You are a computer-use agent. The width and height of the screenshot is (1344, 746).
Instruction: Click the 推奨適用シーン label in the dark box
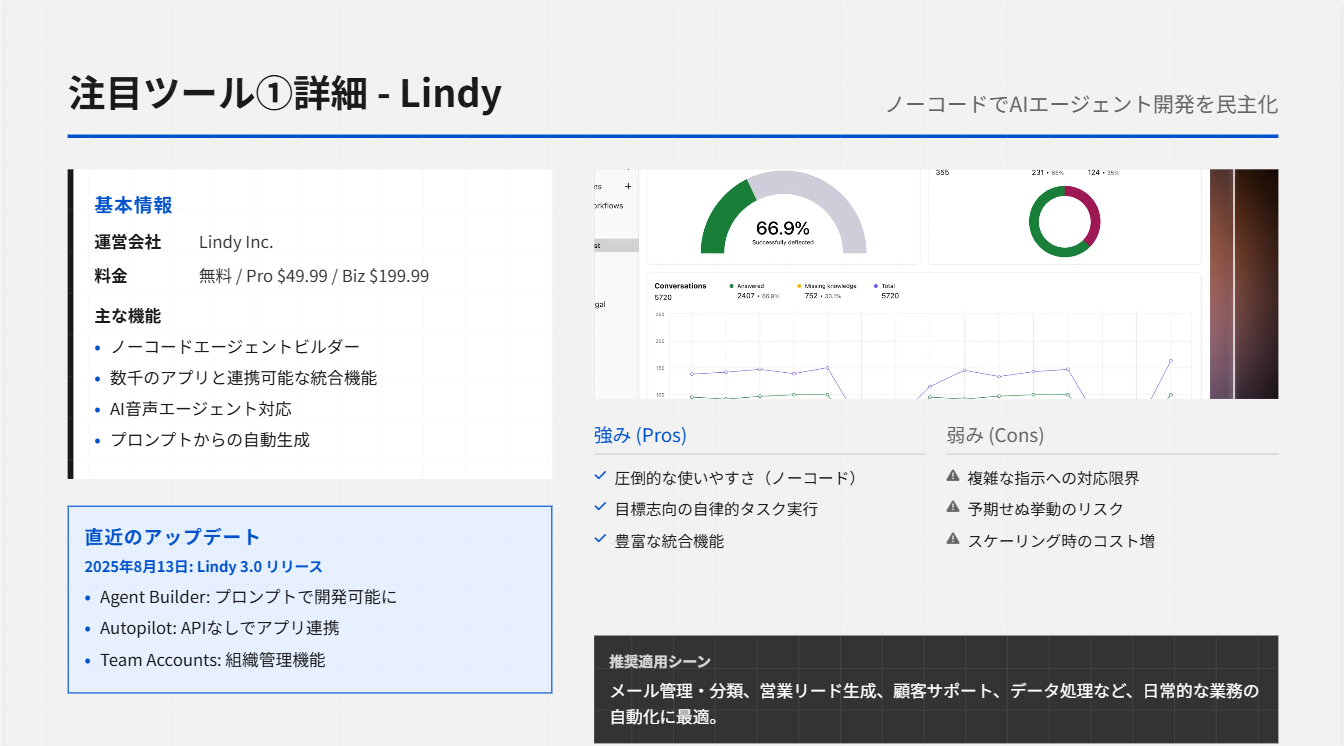[660, 662]
